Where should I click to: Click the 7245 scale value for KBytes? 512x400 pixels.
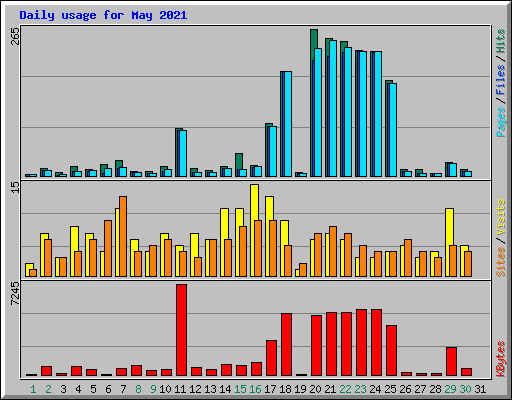[x=15, y=294]
